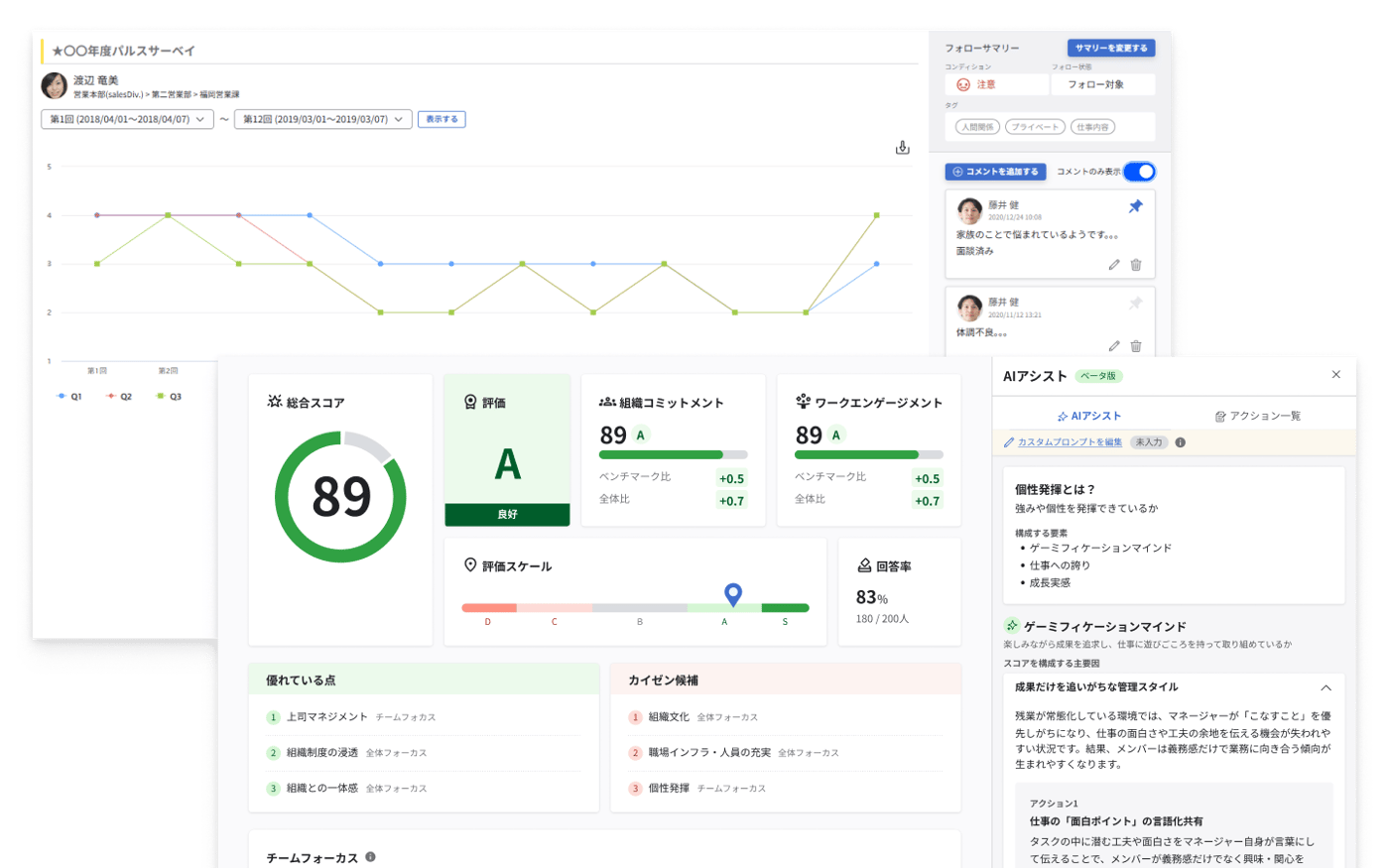
Task: Select the プライベート tag
Action: 1035,127
